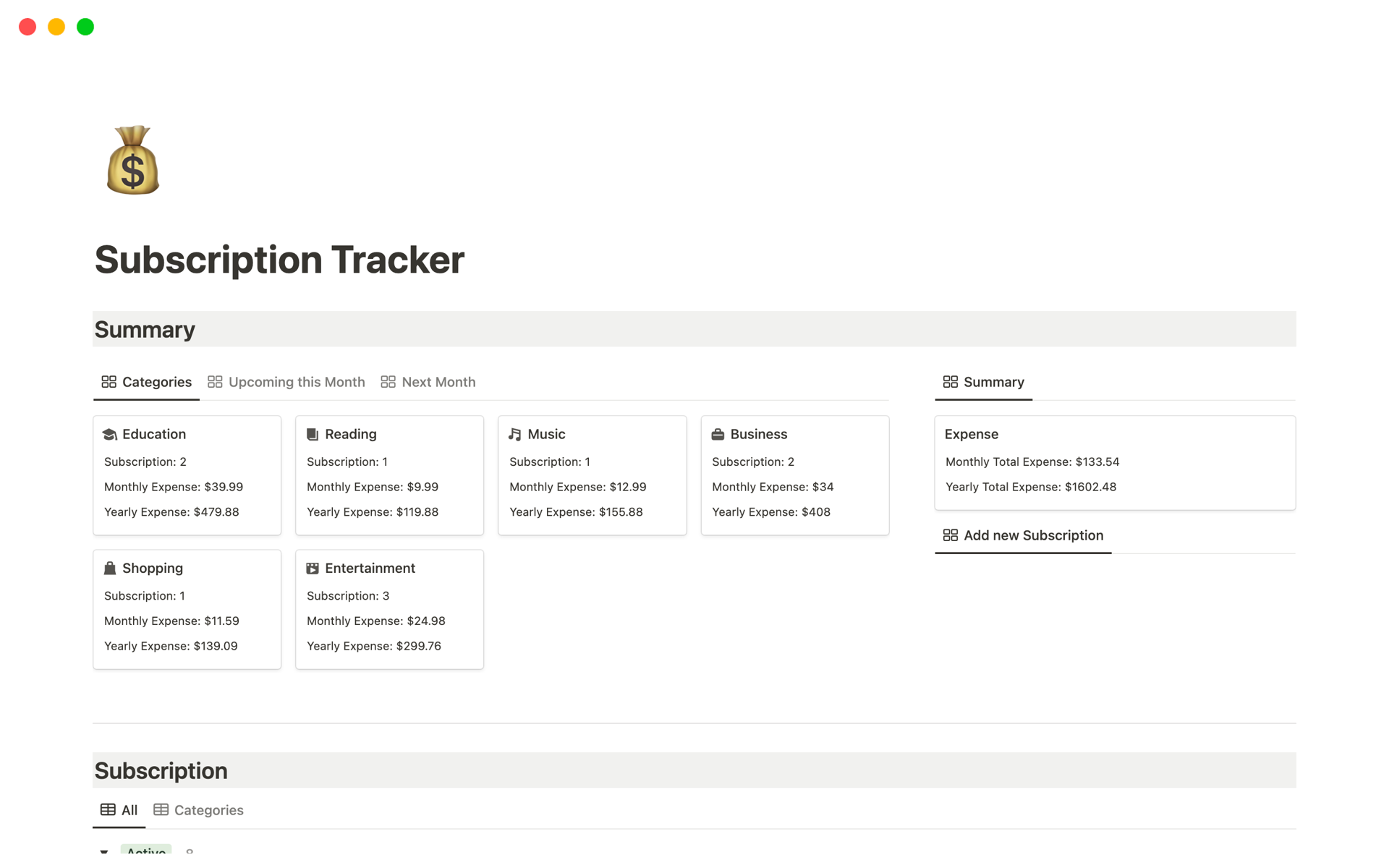Image resolution: width=1389 pixels, height=868 pixels.
Task: Collapse the Active group toggle triangle
Action: tap(104, 851)
